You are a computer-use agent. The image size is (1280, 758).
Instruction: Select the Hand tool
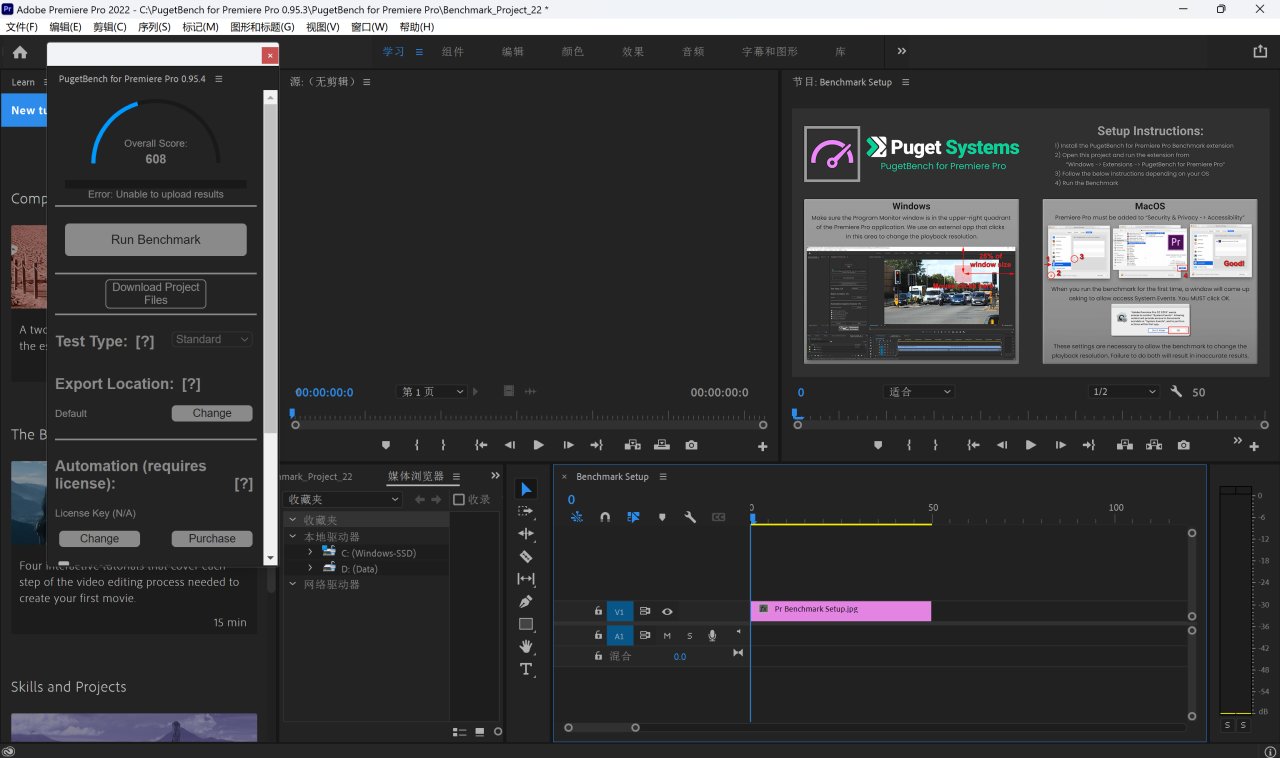pyautogui.click(x=526, y=646)
